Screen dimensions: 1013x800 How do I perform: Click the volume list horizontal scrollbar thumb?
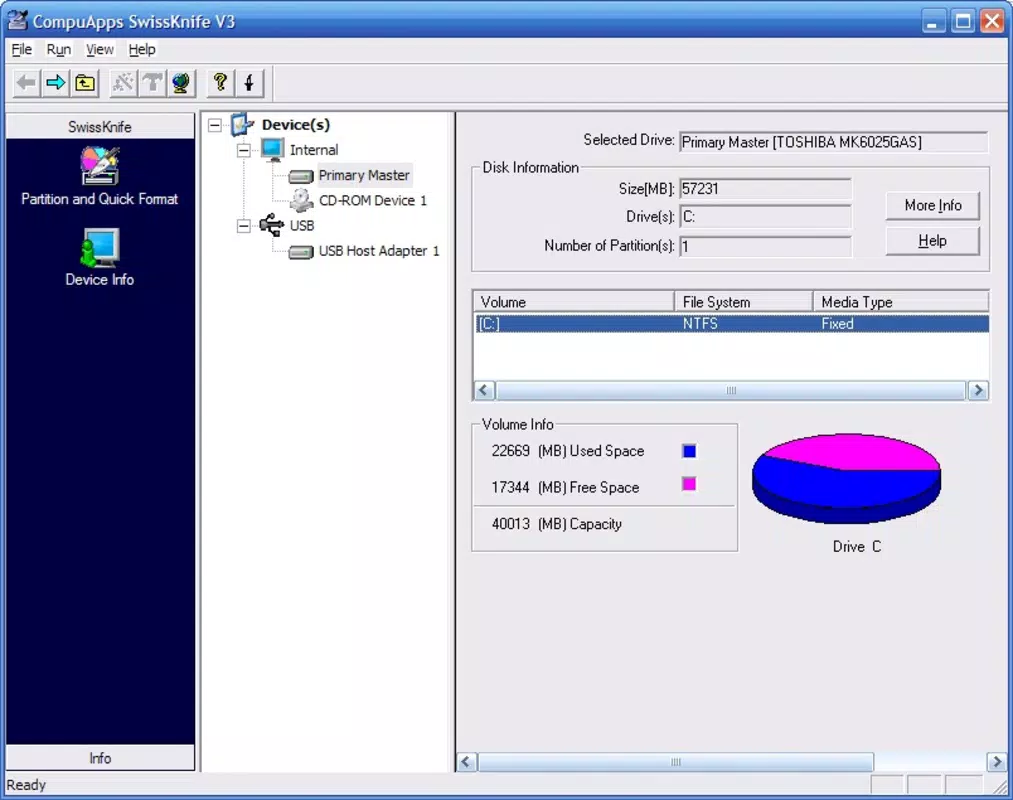[731, 390]
